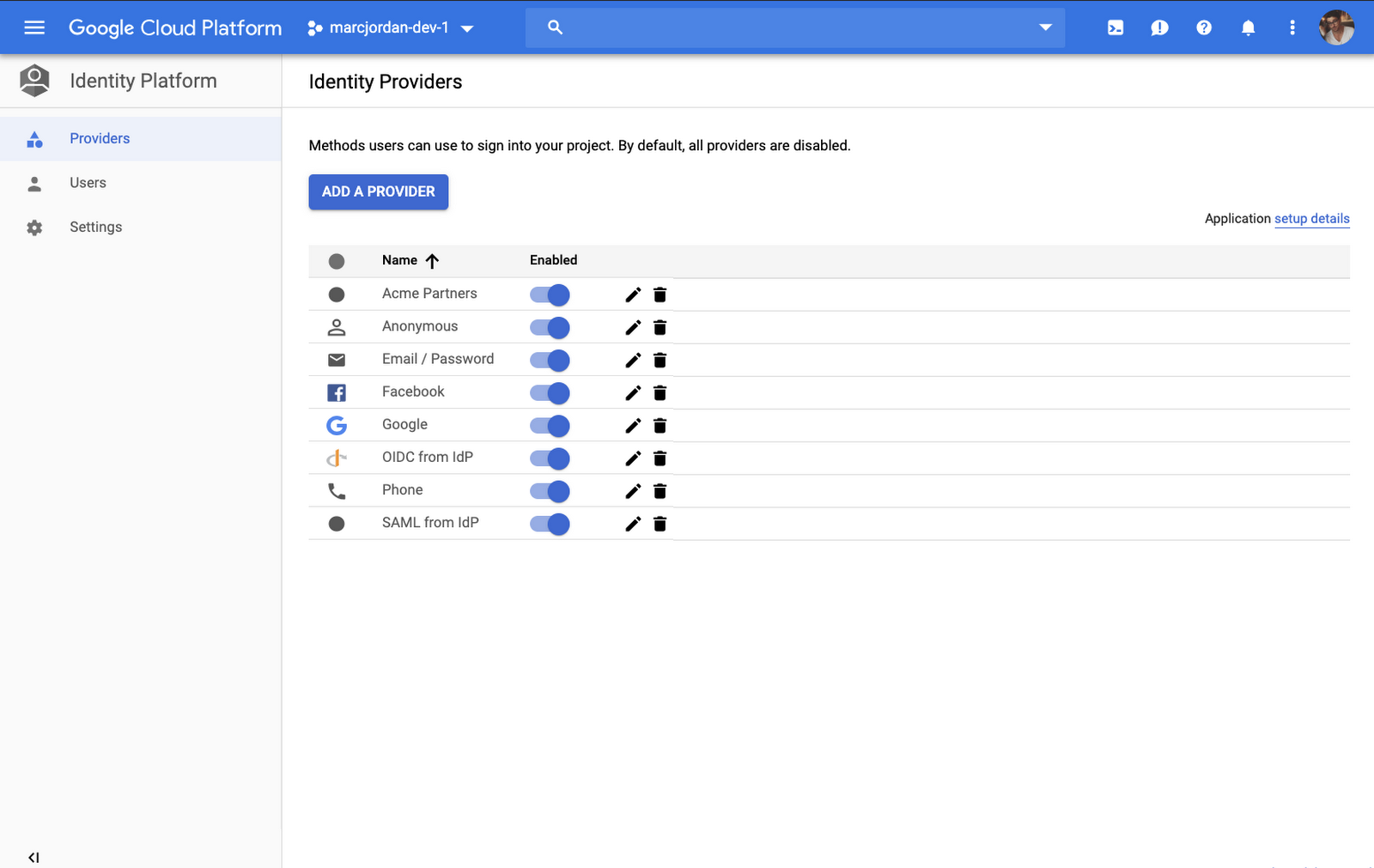Open Cloud Shell from the top bar
This screenshot has height=868, width=1374.
click(x=1115, y=27)
